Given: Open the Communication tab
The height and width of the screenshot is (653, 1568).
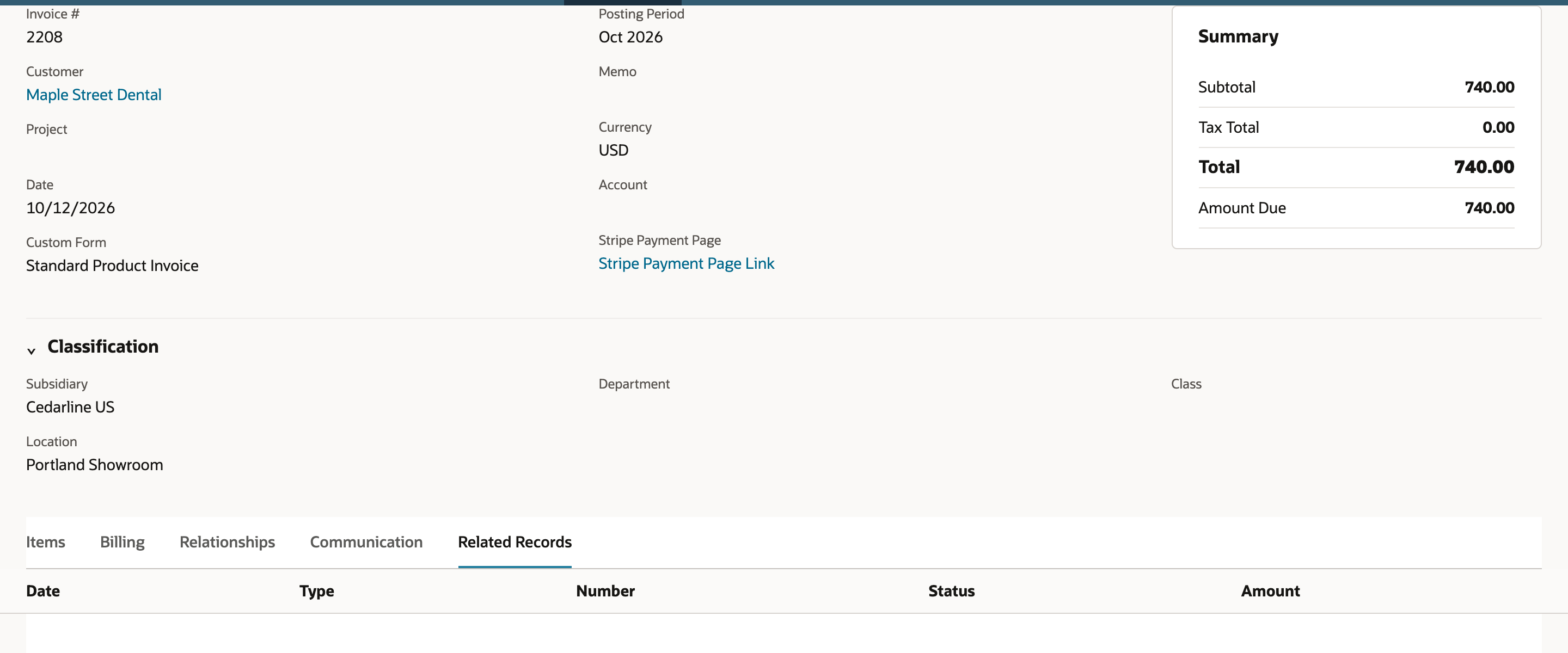Looking at the screenshot, I should [366, 541].
